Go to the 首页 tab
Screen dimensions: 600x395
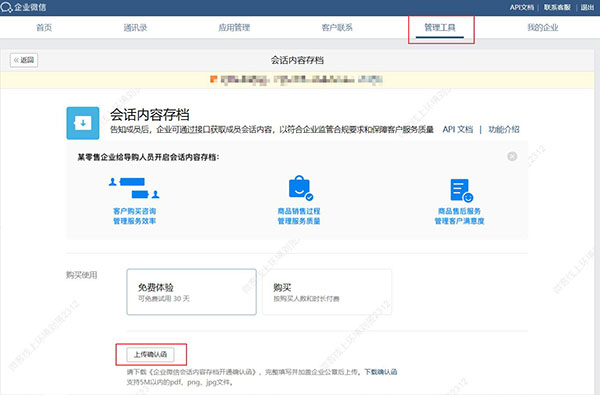pos(44,28)
